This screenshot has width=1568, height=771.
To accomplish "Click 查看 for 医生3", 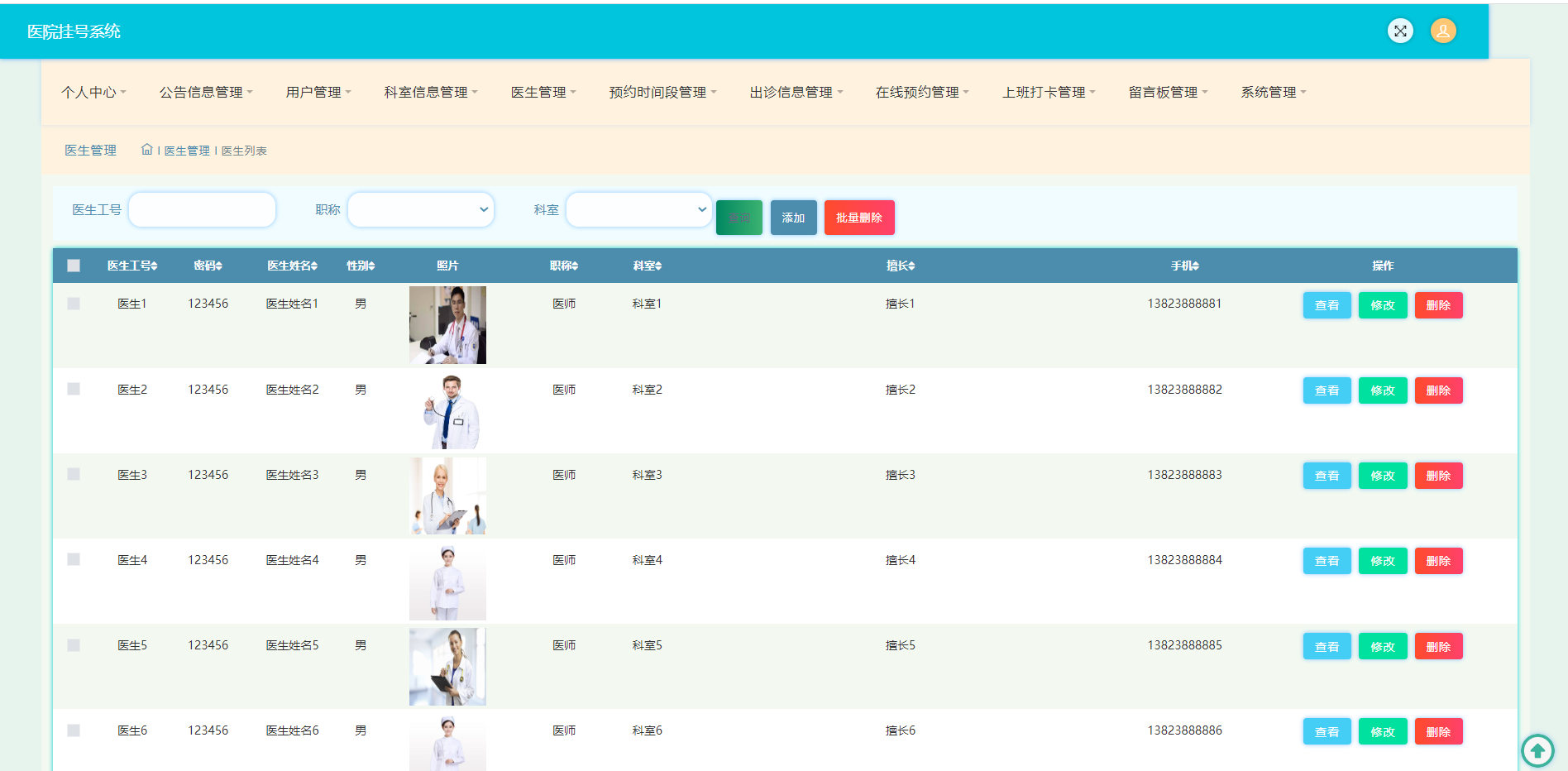I will click(x=1327, y=476).
